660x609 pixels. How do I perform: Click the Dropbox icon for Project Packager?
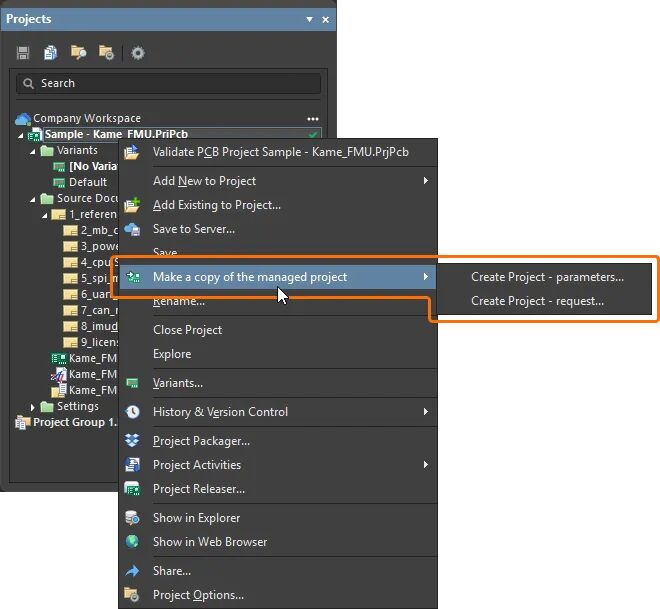click(132, 441)
